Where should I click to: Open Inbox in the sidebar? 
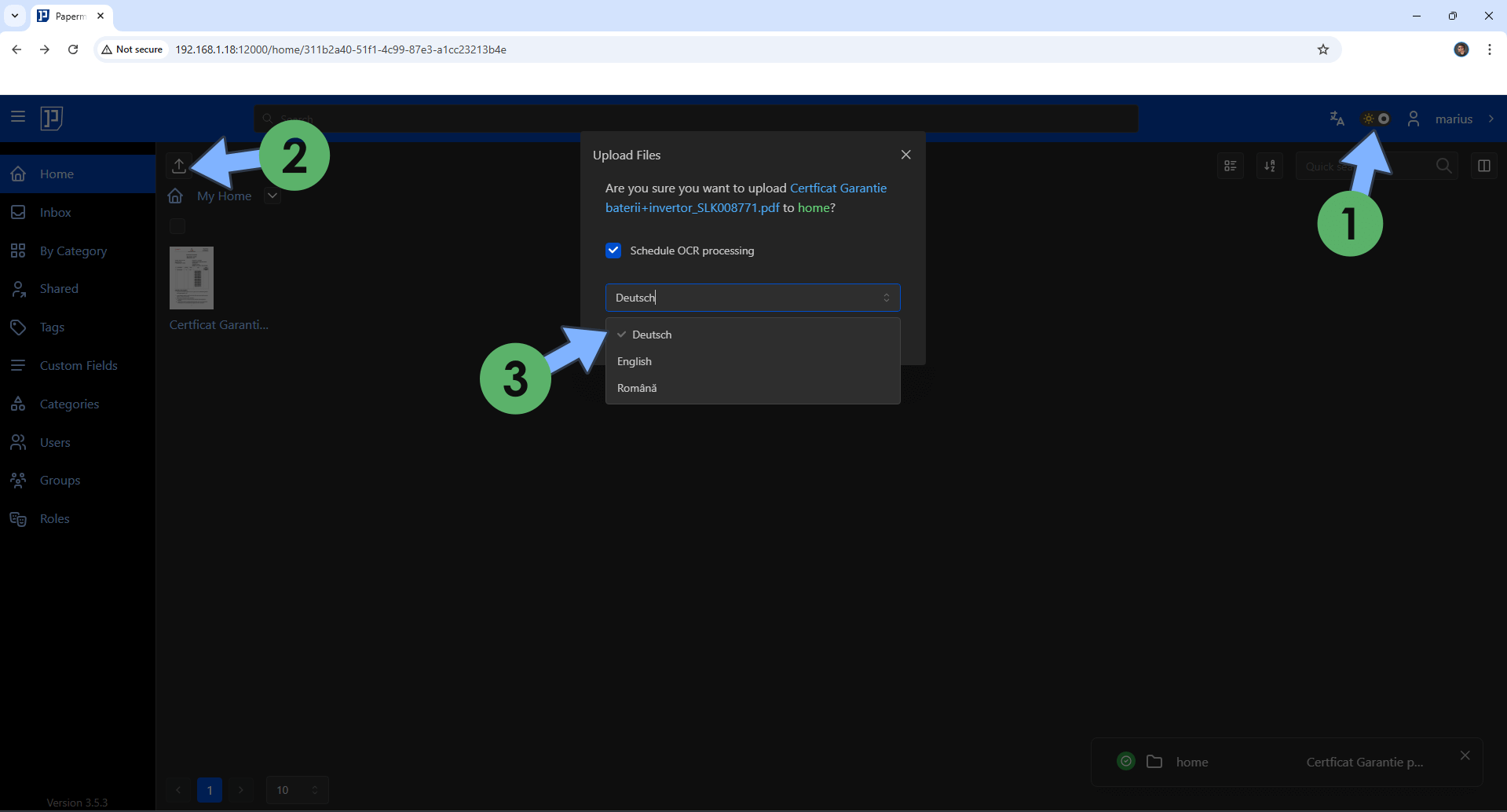55,213
